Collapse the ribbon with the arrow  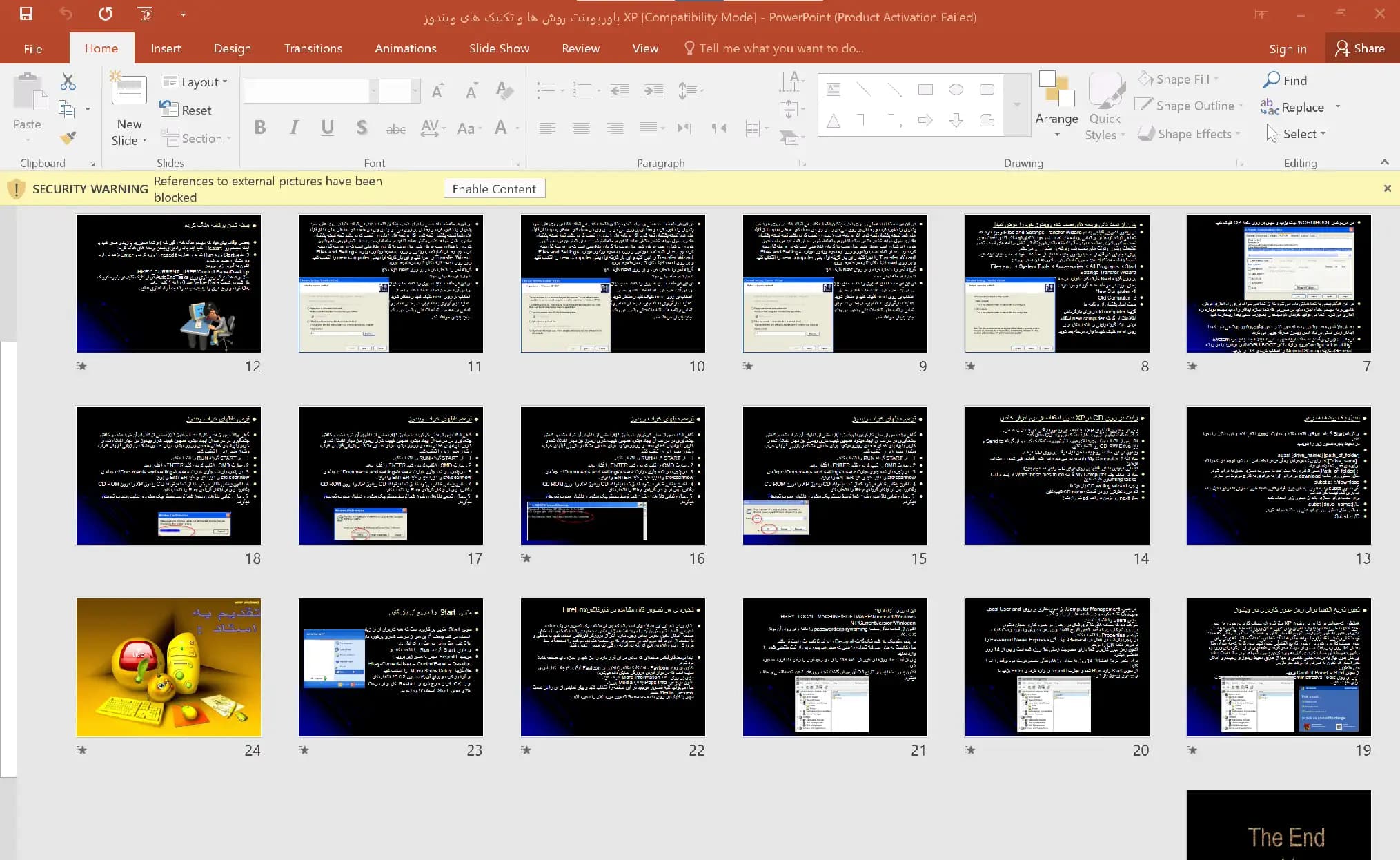point(1384,162)
